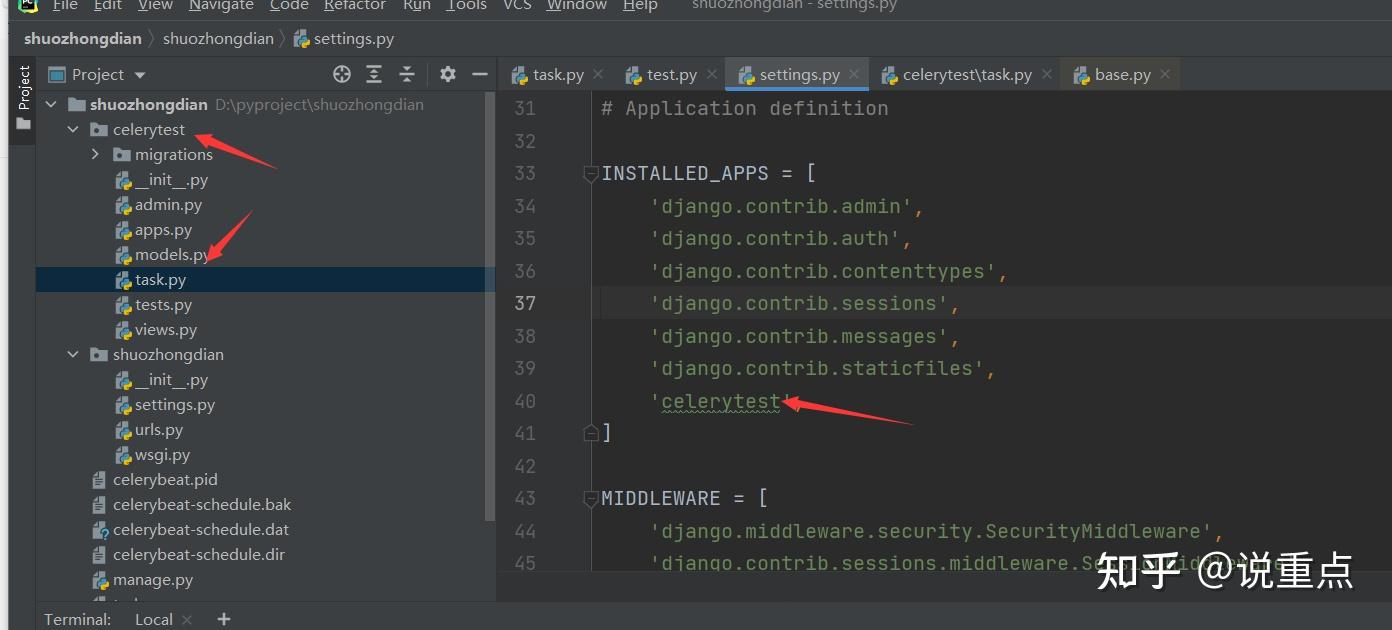
Task: Open the VCS menu
Action: pos(517,5)
